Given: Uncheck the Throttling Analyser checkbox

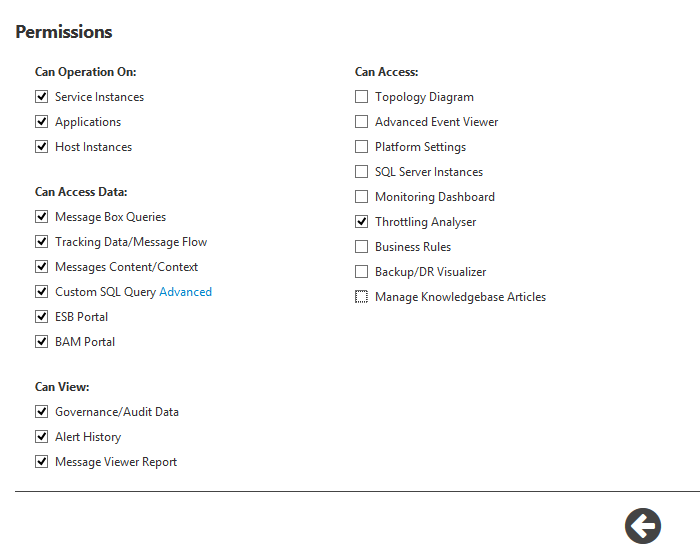Looking at the screenshot, I should click(x=362, y=222).
